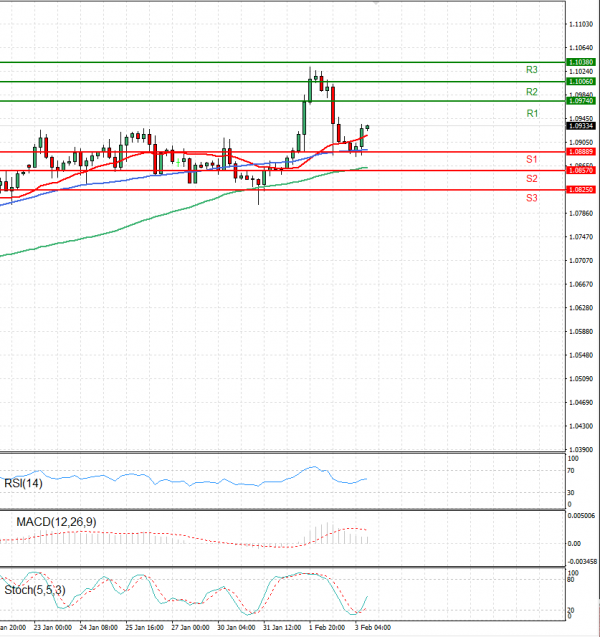
Task: Click the 1.07860 price axis value
Action: point(581,213)
